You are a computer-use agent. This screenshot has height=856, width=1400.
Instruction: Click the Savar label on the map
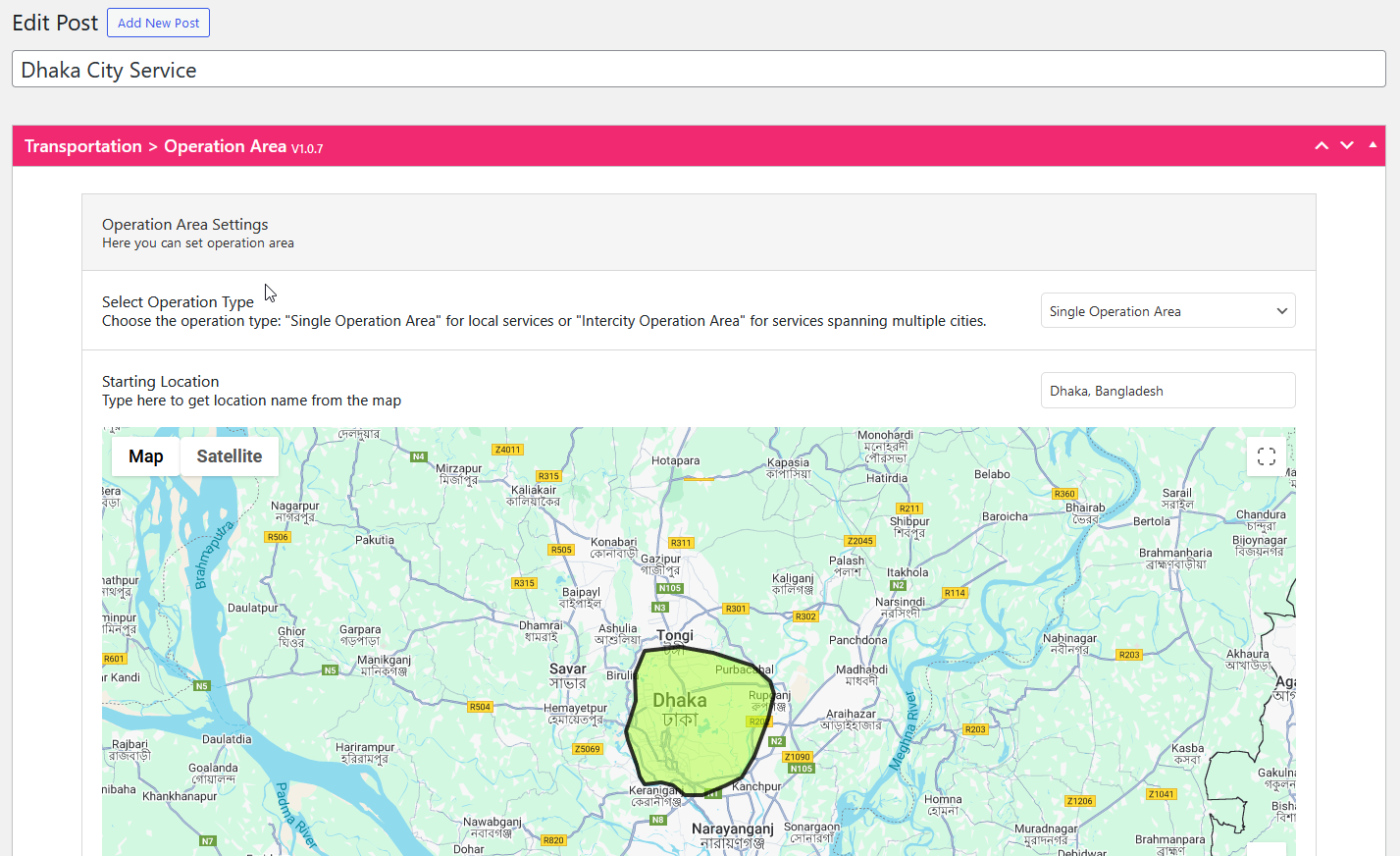pyautogui.click(x=567, y=669)
